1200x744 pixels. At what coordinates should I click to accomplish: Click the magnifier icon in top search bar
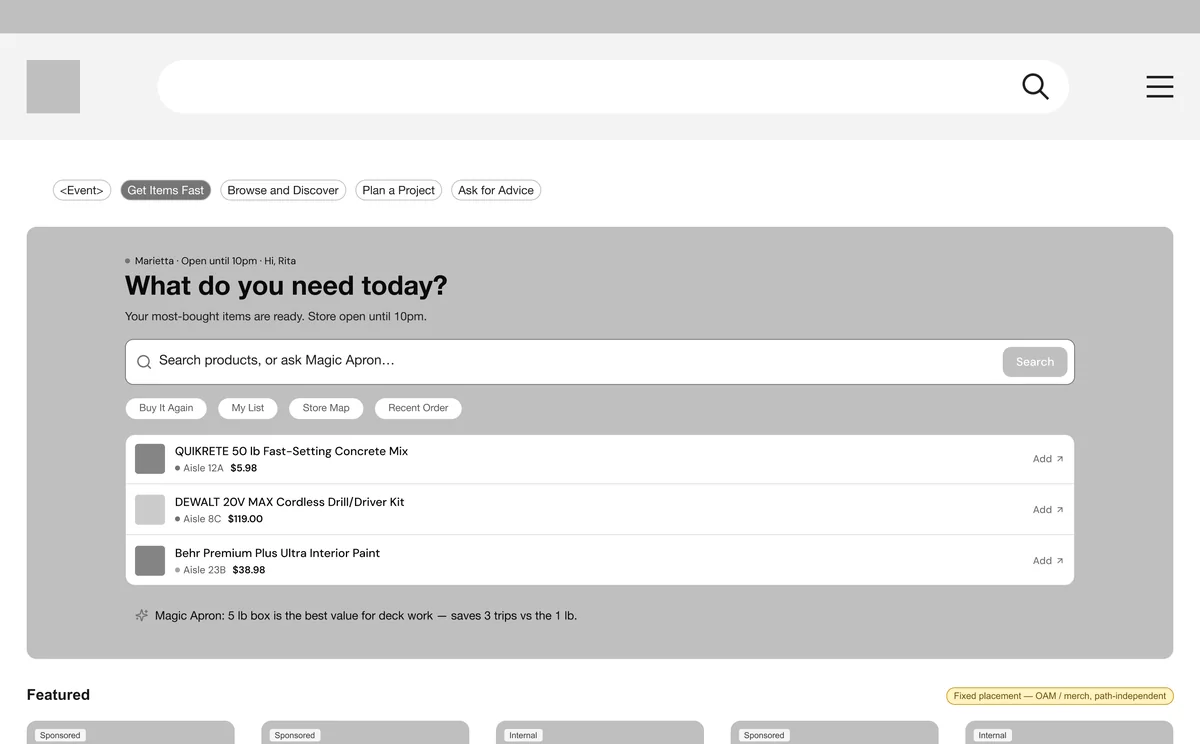click(x=1035, y=87)
